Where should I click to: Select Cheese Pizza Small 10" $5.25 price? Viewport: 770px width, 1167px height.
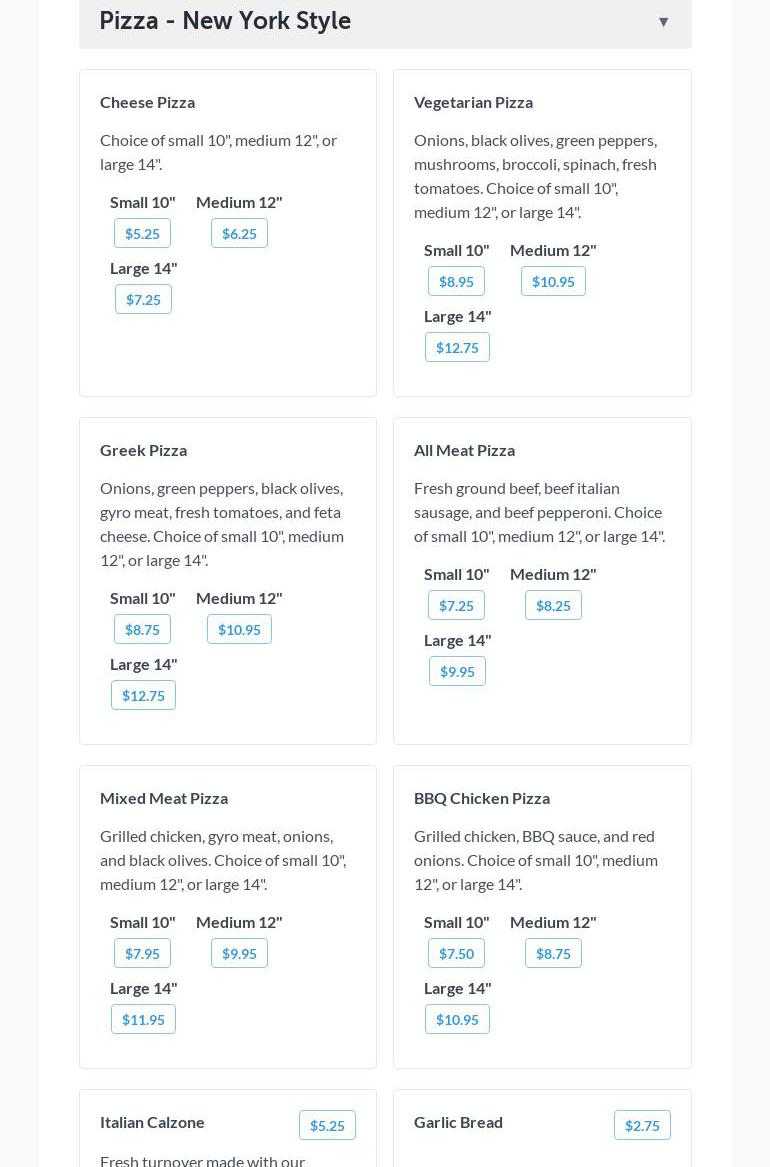click(x=142, y=233)
